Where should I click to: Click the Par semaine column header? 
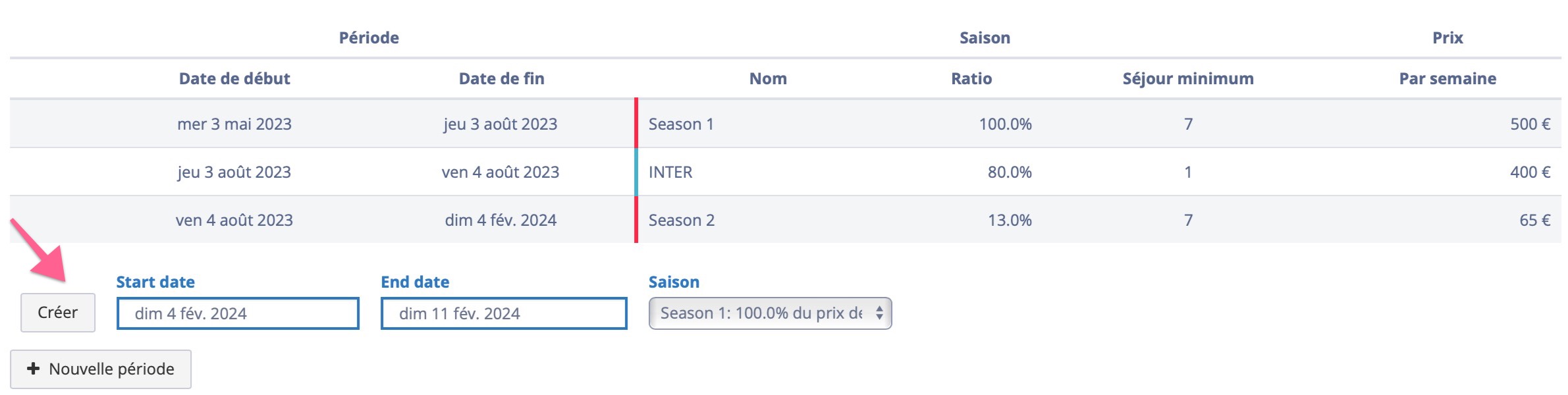(1447, 79)
